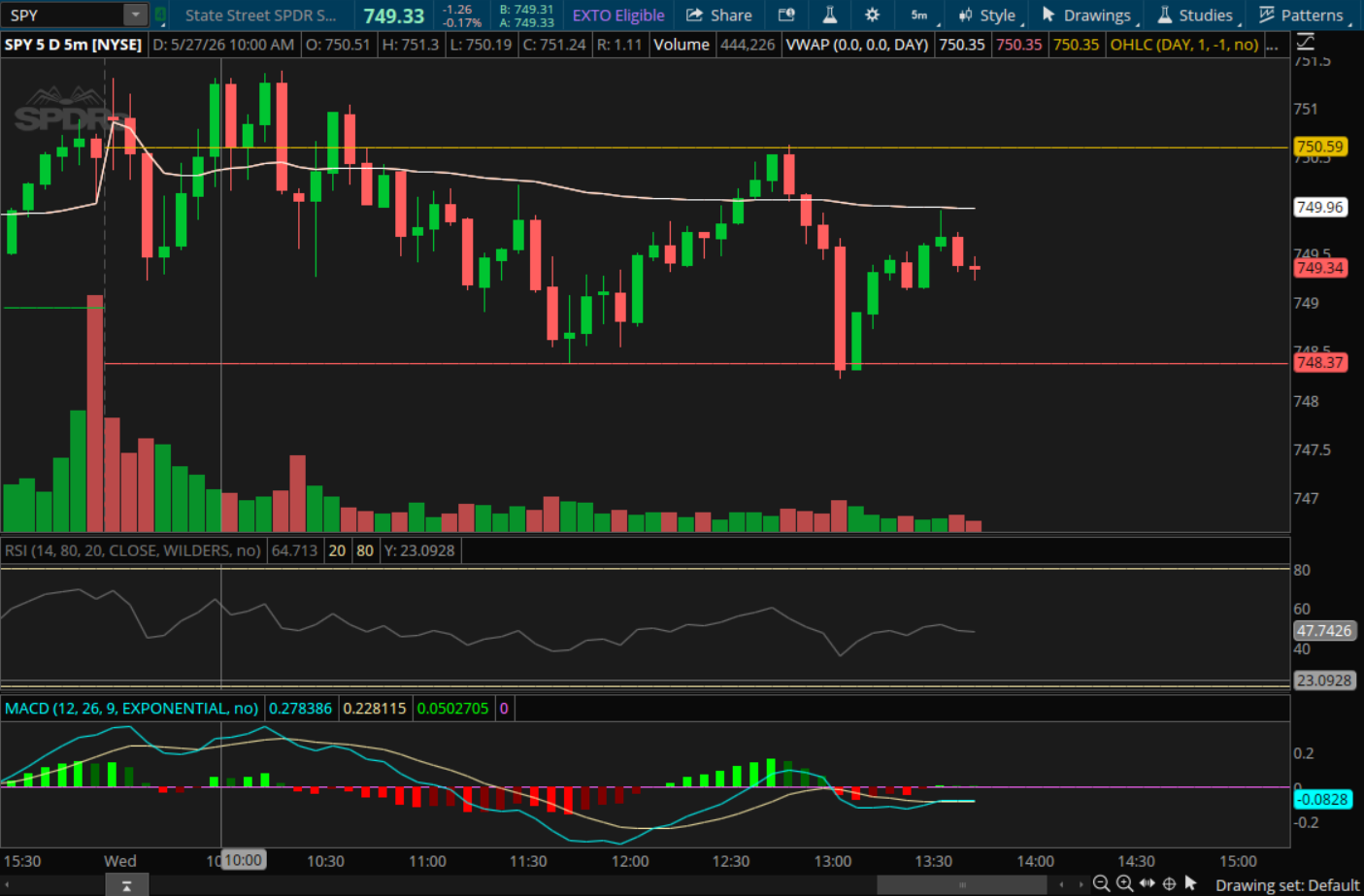
Task: Click the OHLC (DAY, 1, -1, no) study label
Action: pyautogui.click(x=1183, y=44)
